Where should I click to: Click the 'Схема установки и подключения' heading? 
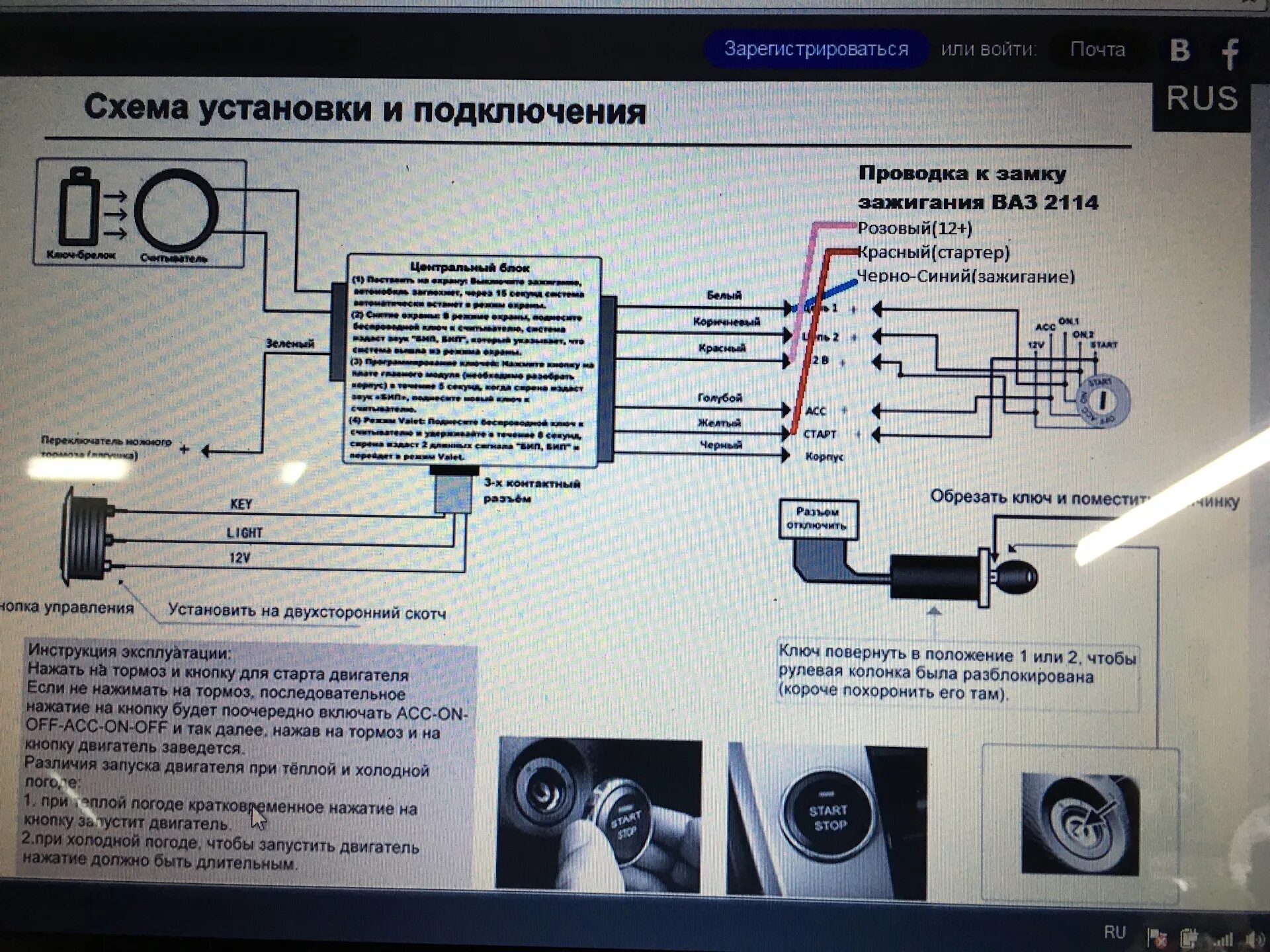tap(365, 108)
